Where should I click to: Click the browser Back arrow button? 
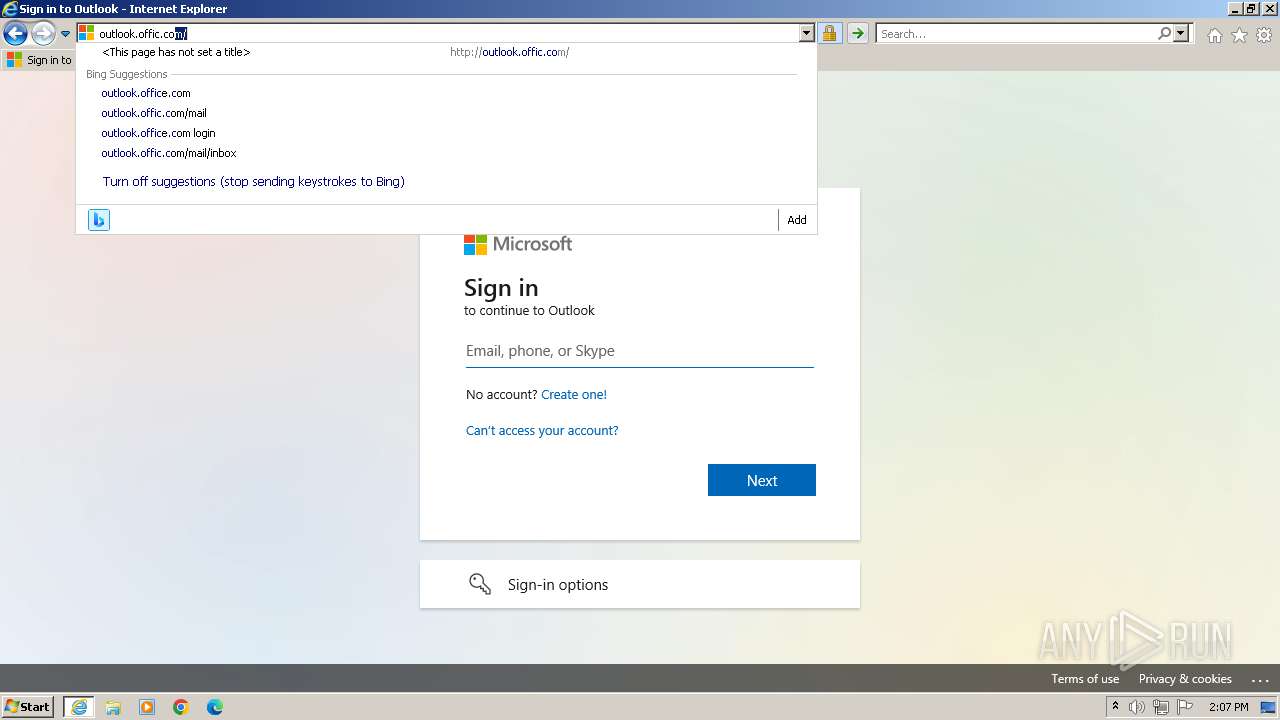point(15,34)
